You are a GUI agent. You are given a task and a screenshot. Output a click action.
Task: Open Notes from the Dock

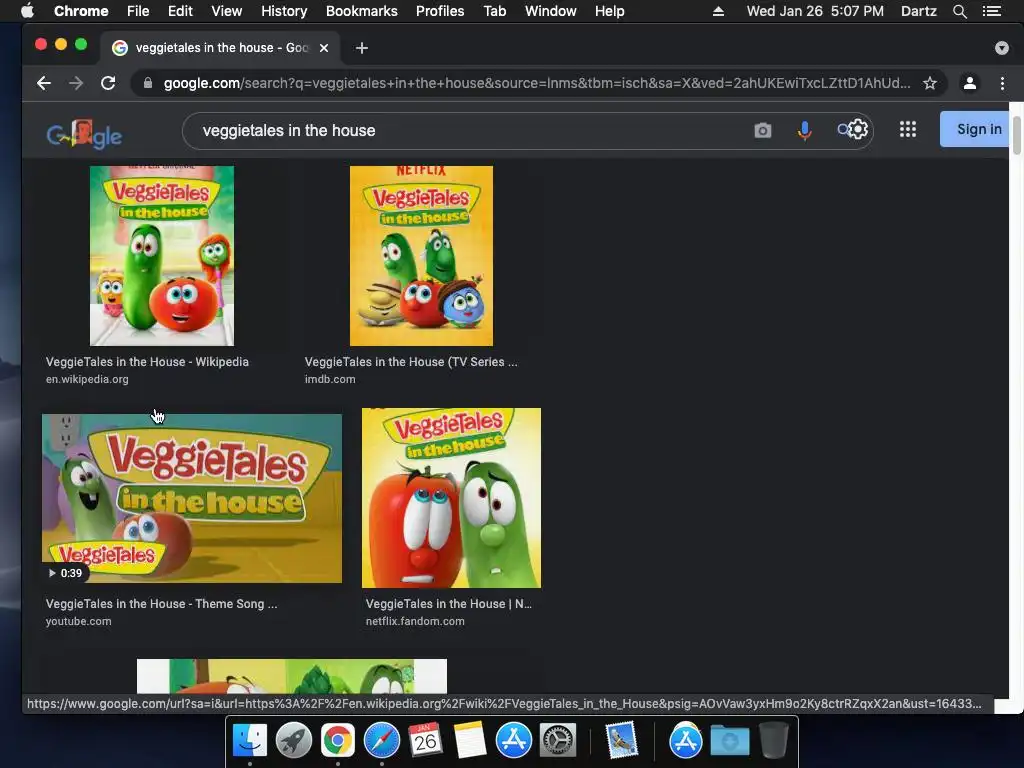pos(470,741)
